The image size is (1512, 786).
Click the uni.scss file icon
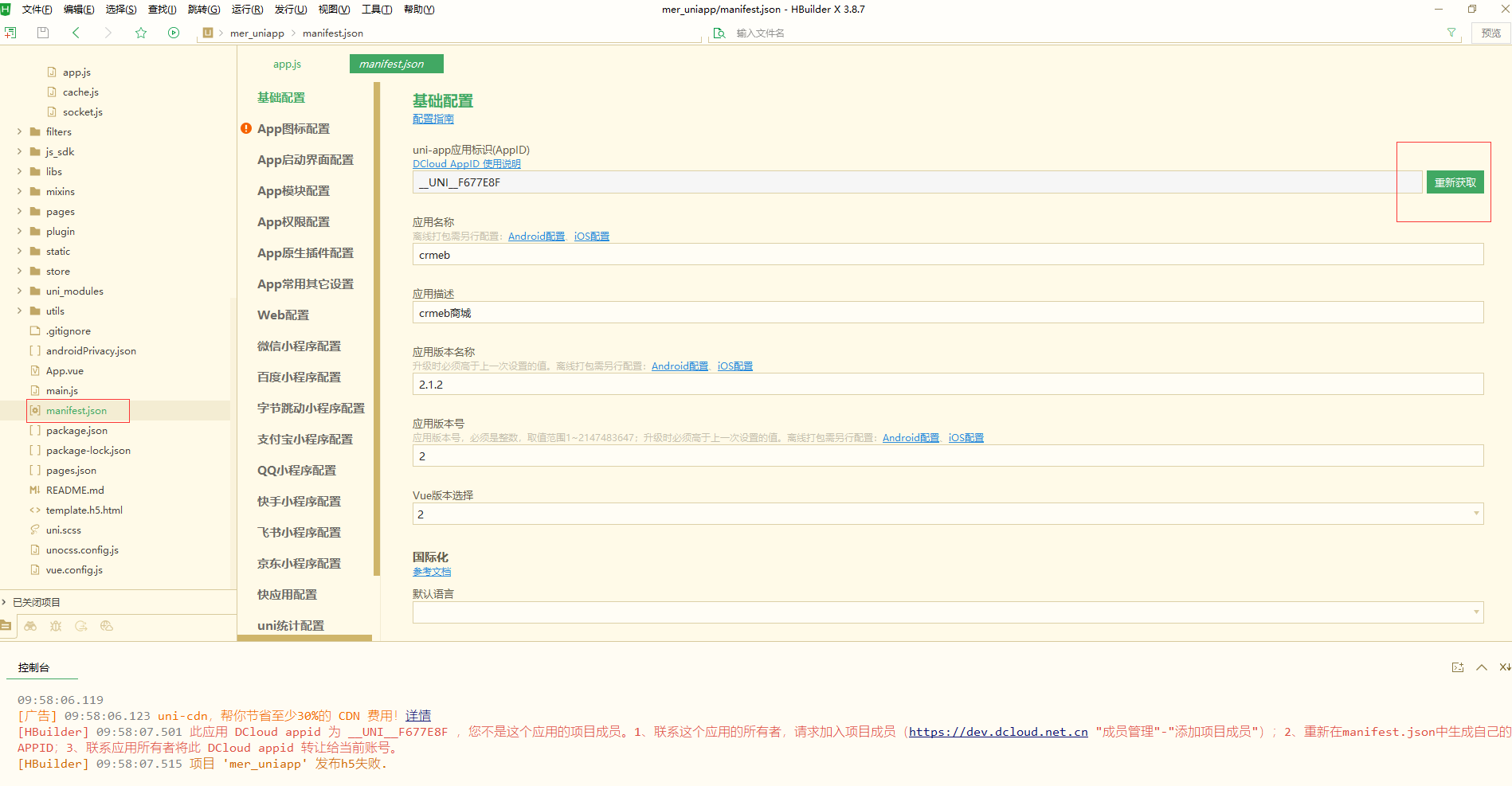pos(35,530)
